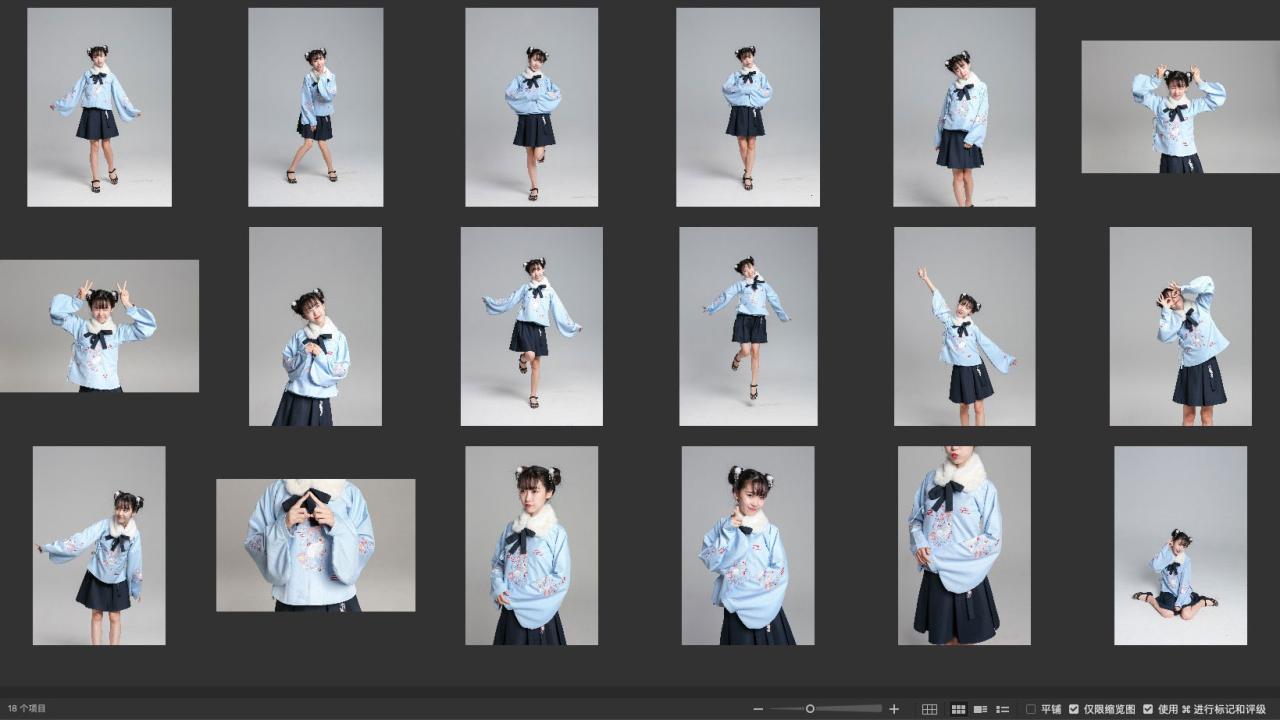Click the minus icon to shrink thumbnails
1280x720 pixels.
pyautogui.click(x=758, y=709)
